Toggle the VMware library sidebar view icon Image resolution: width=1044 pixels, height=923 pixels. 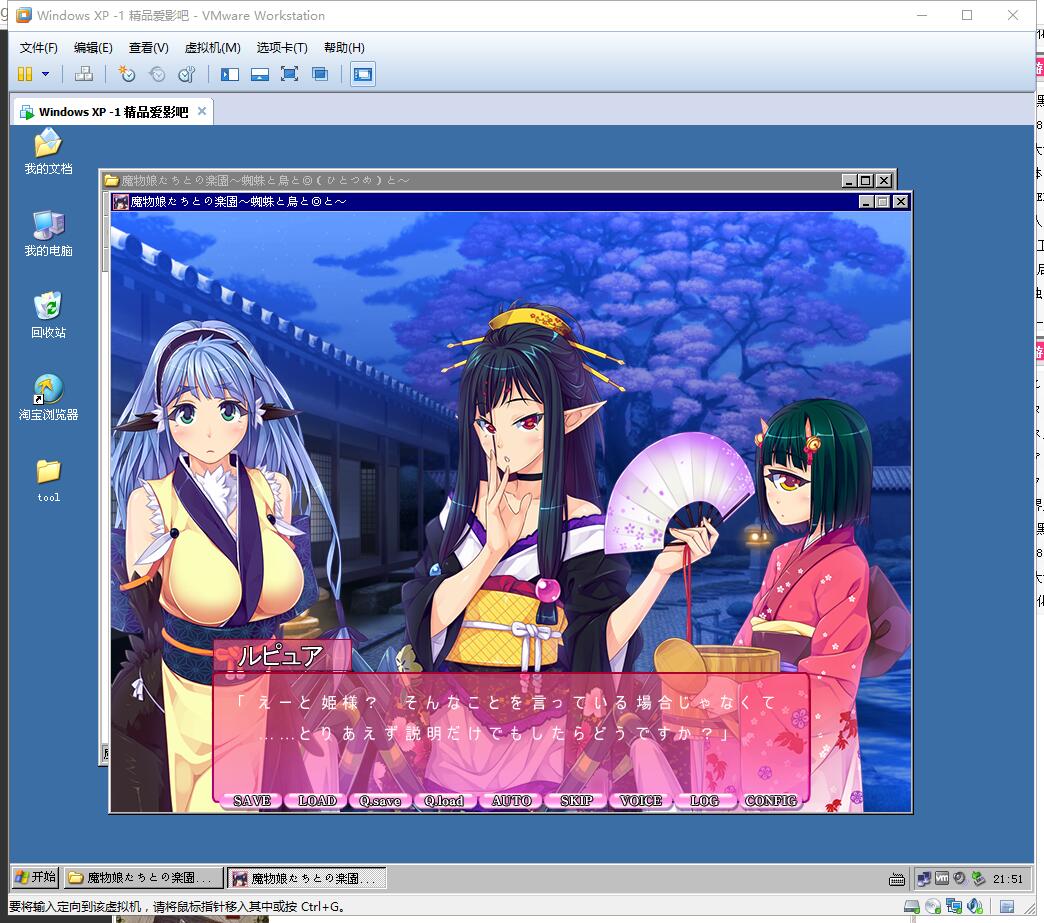point(230,74)
